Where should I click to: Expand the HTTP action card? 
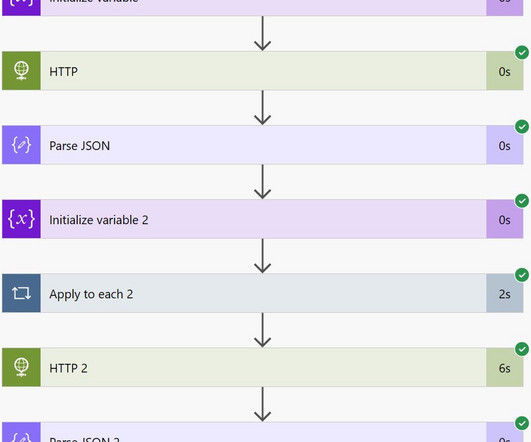click(x=263, y=71)
